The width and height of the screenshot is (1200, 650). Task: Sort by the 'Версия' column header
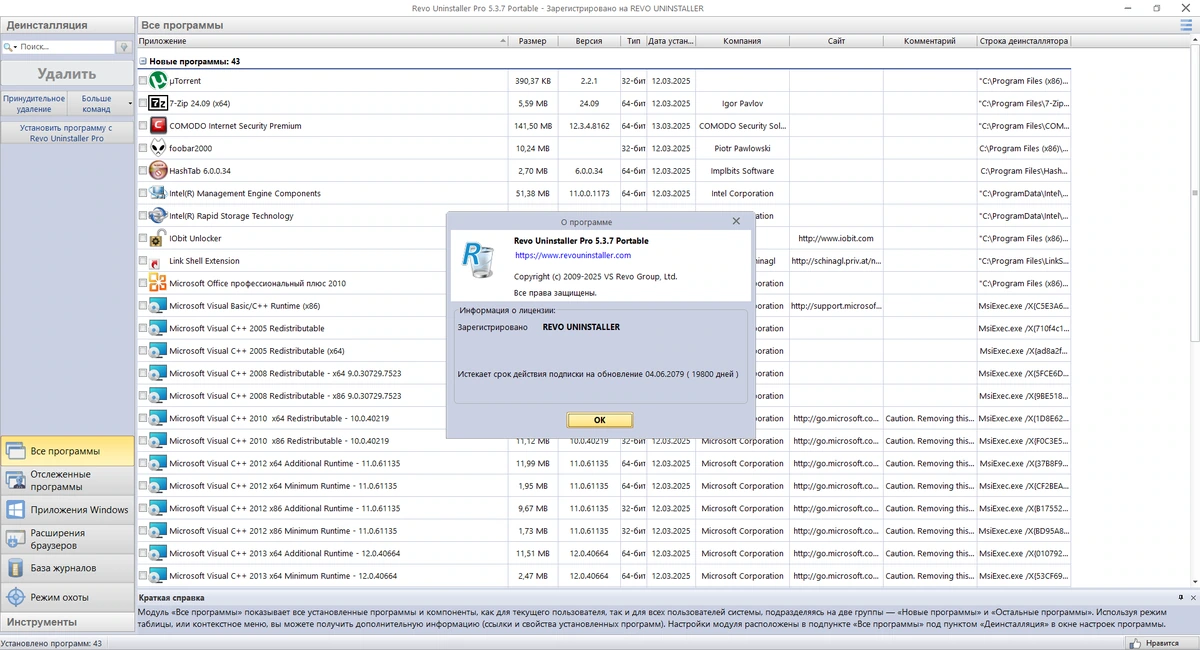589,41
